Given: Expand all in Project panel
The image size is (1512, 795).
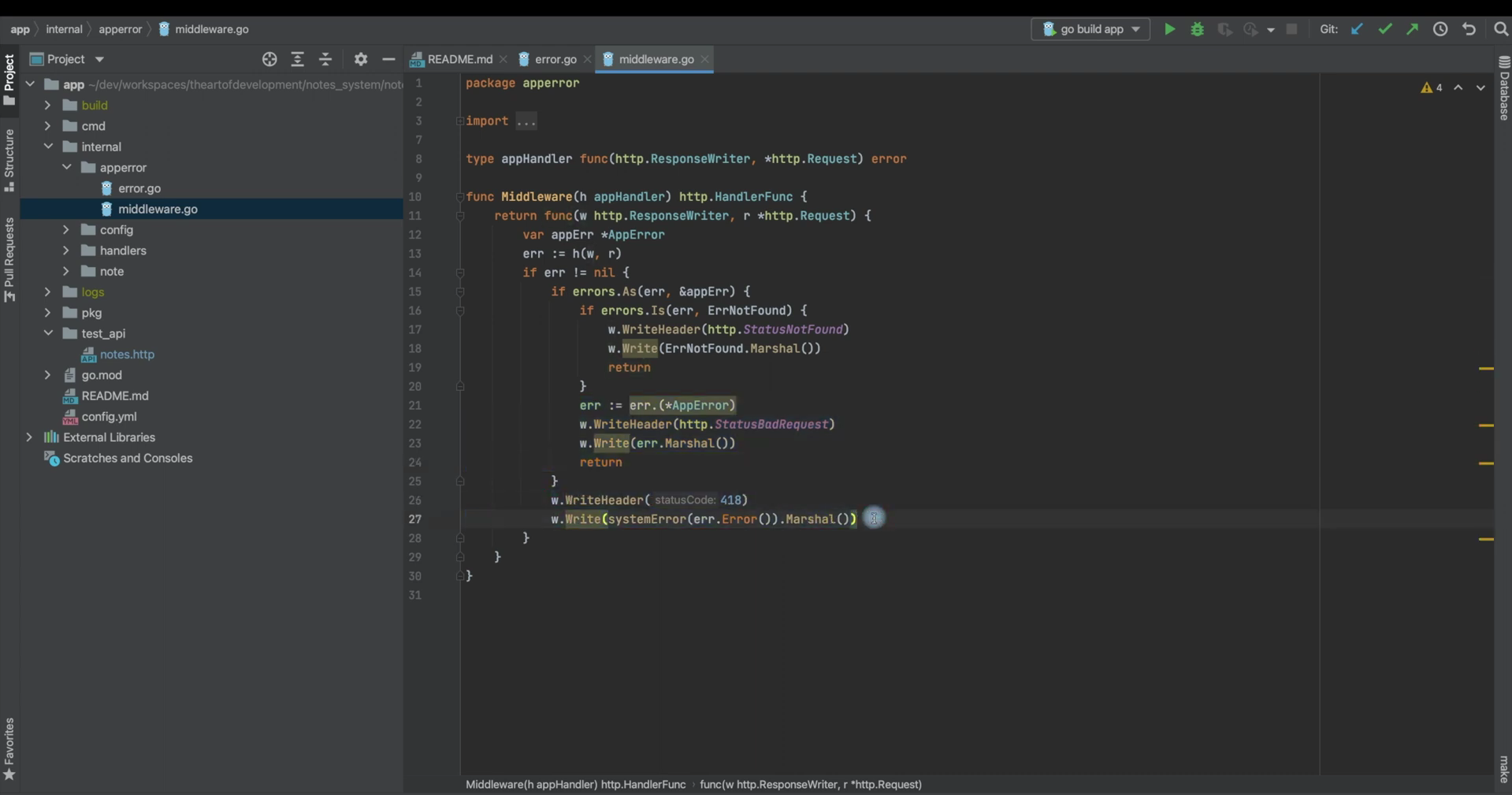Looking at the screenshot, I should click(x=297, y=59).
